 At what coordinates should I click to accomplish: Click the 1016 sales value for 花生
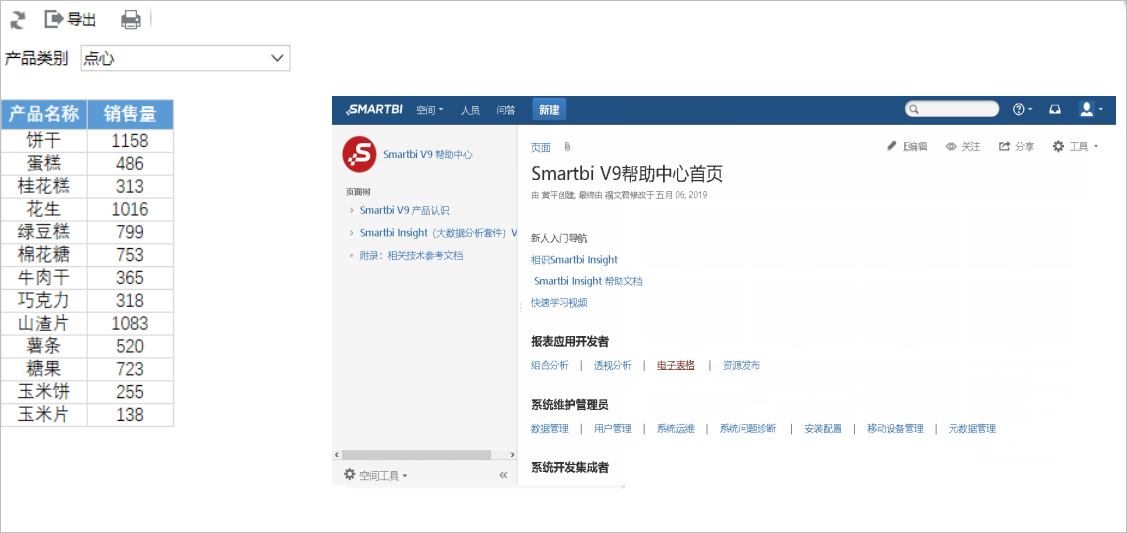[130, 209]
